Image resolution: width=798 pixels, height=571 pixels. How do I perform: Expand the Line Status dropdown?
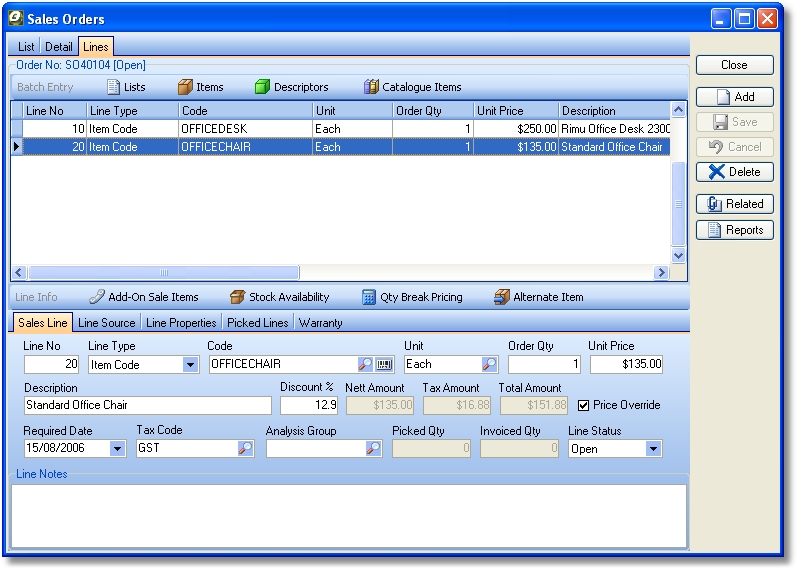(653, 449)
